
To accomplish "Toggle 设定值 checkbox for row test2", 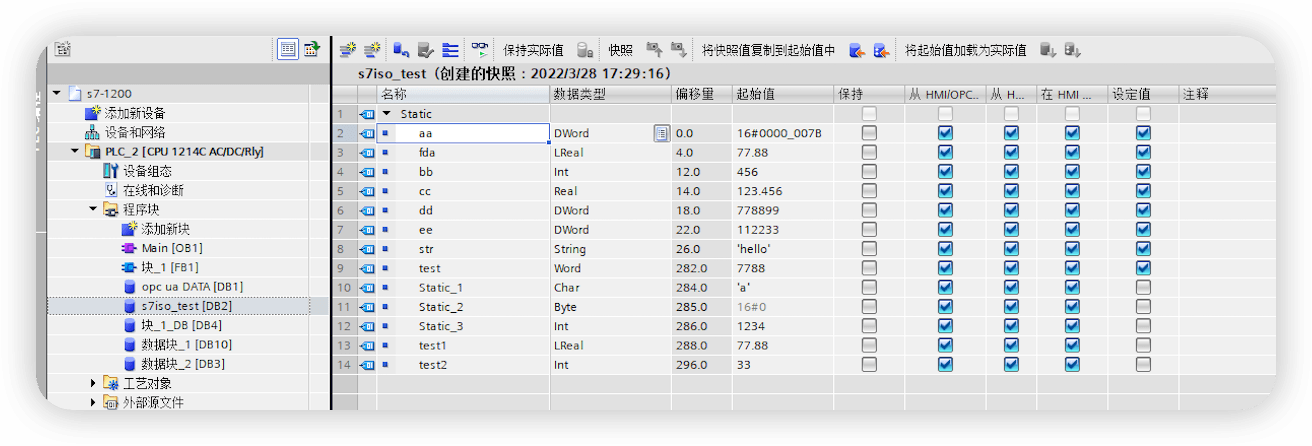I will (1143, 364).
